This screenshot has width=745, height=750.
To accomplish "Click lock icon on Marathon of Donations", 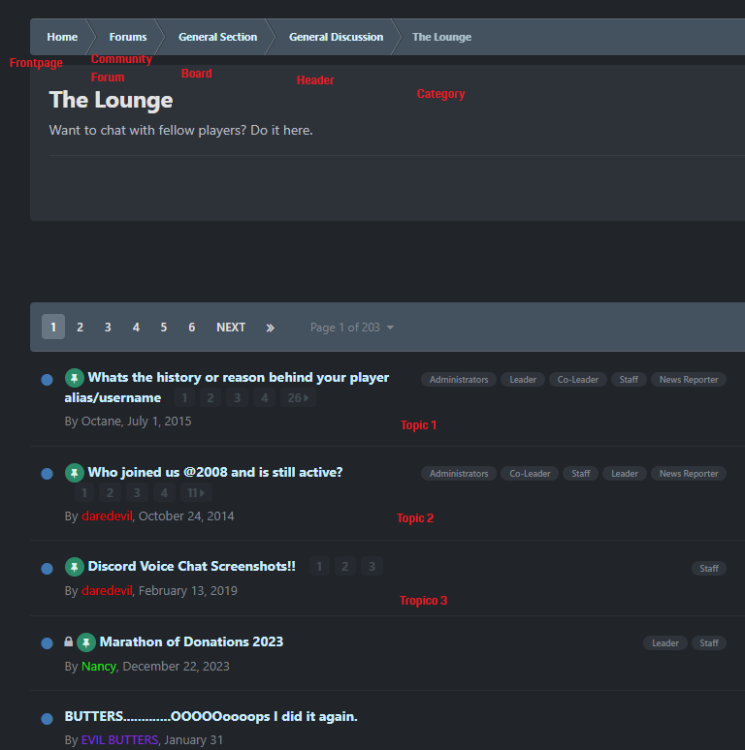I will (68, 641).
